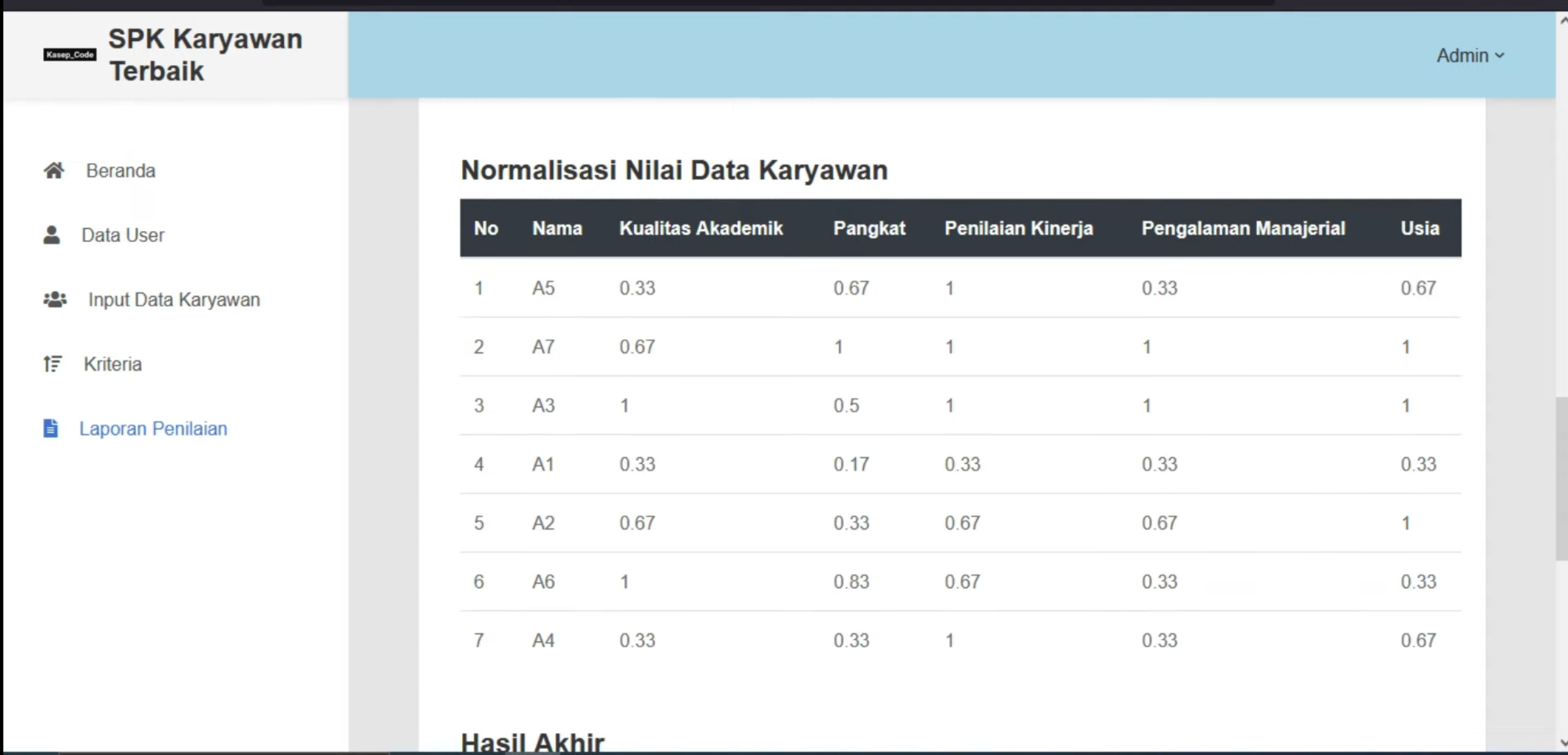Open the Beranda menu item
This screenshot has height=755, width=1568.
[x=121, y=171]
